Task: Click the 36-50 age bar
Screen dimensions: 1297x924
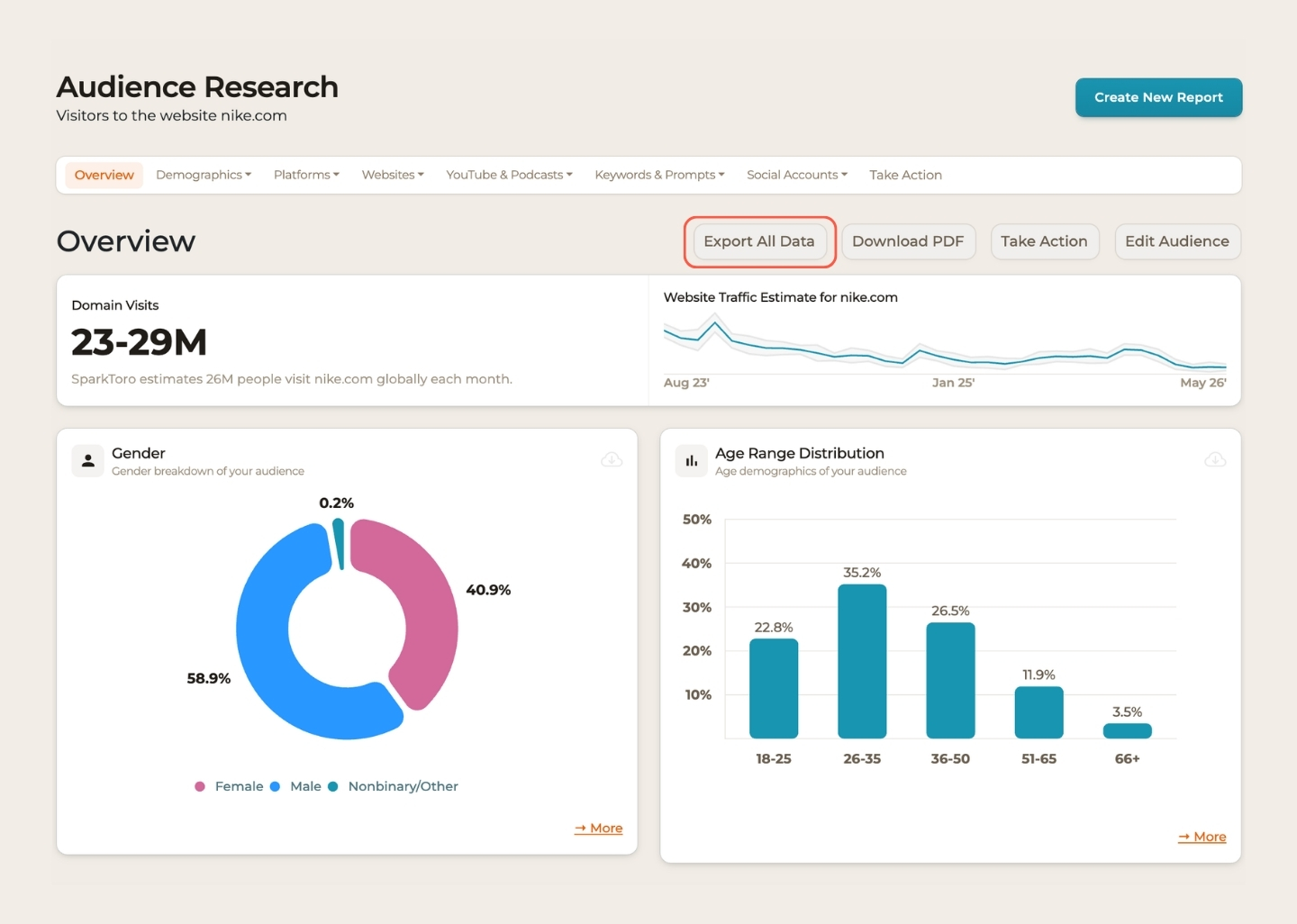Action: tap(950, 681)
